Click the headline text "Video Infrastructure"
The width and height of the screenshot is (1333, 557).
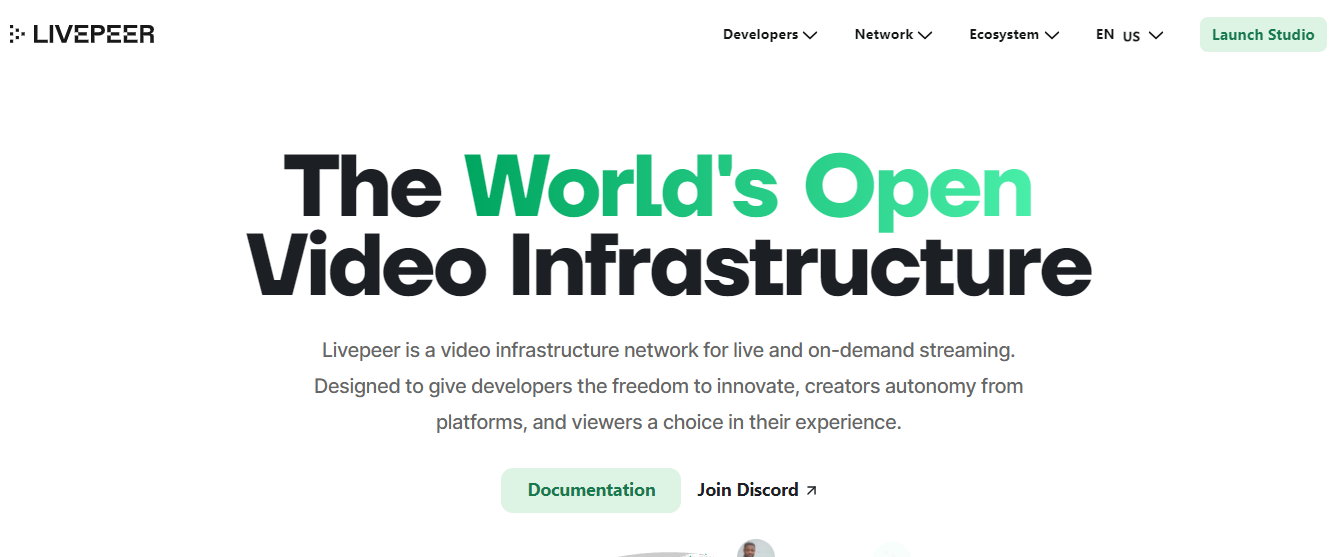coord(668,265)
